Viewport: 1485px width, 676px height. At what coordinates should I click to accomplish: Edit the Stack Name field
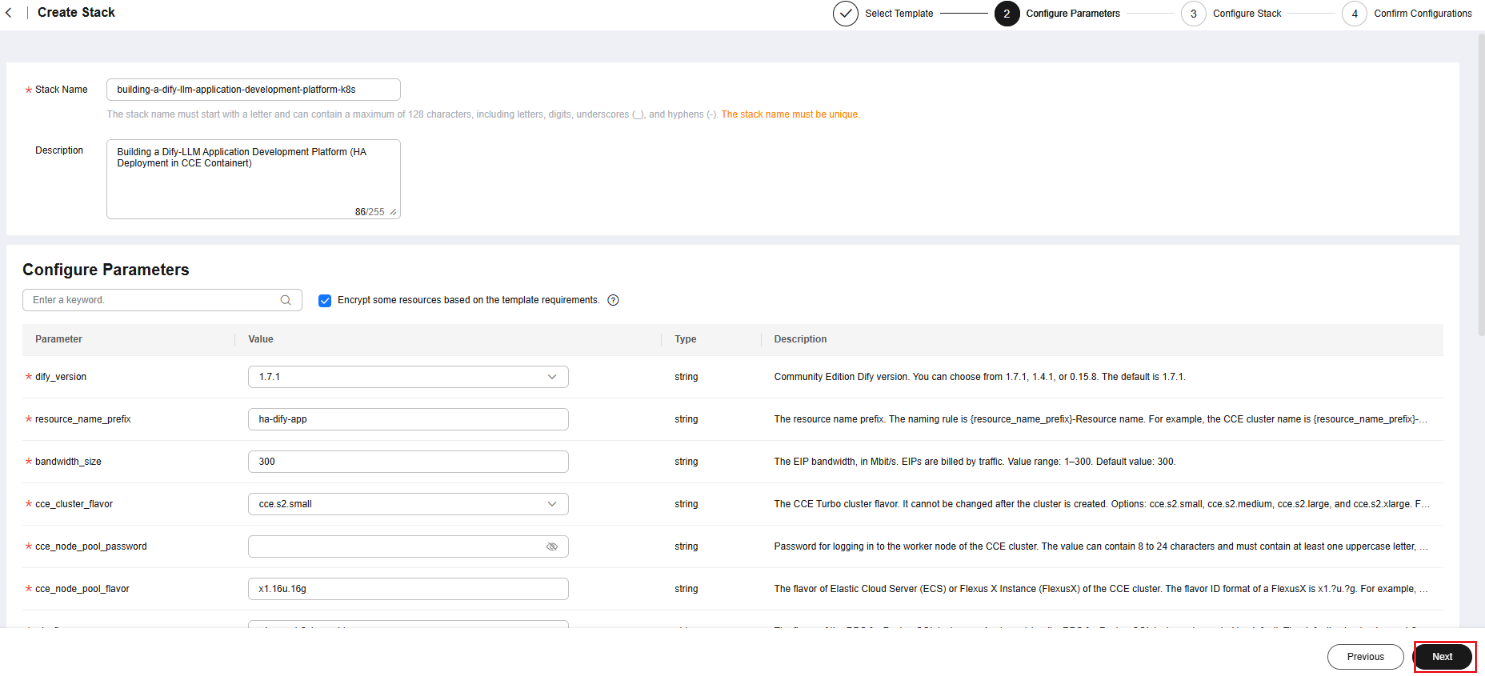[254, 90]
